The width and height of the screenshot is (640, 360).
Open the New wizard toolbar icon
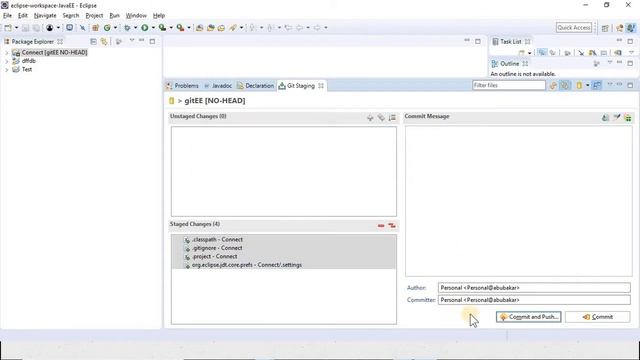point(8,28)
